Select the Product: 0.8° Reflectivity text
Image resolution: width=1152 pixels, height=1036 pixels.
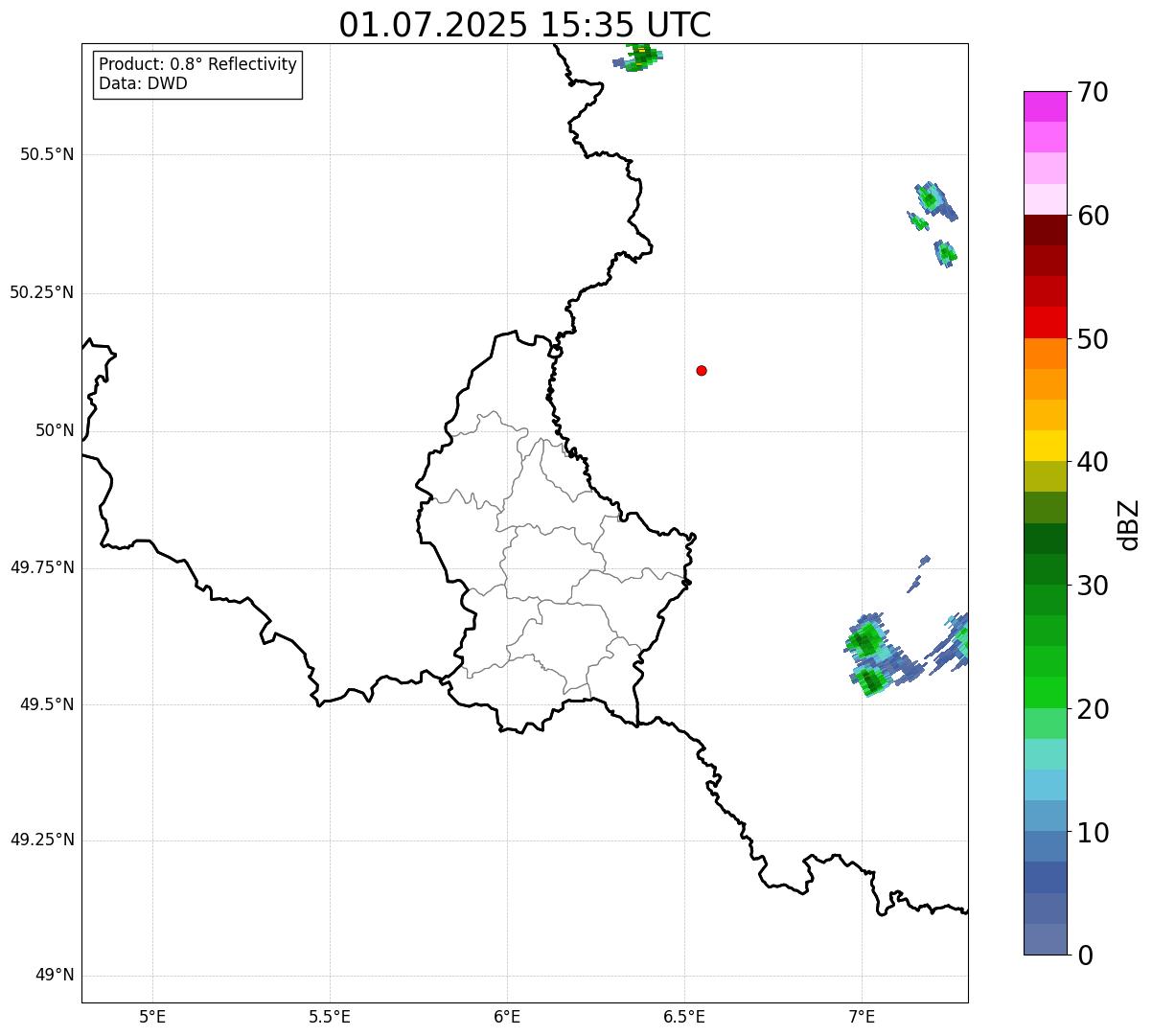point(198,64)
